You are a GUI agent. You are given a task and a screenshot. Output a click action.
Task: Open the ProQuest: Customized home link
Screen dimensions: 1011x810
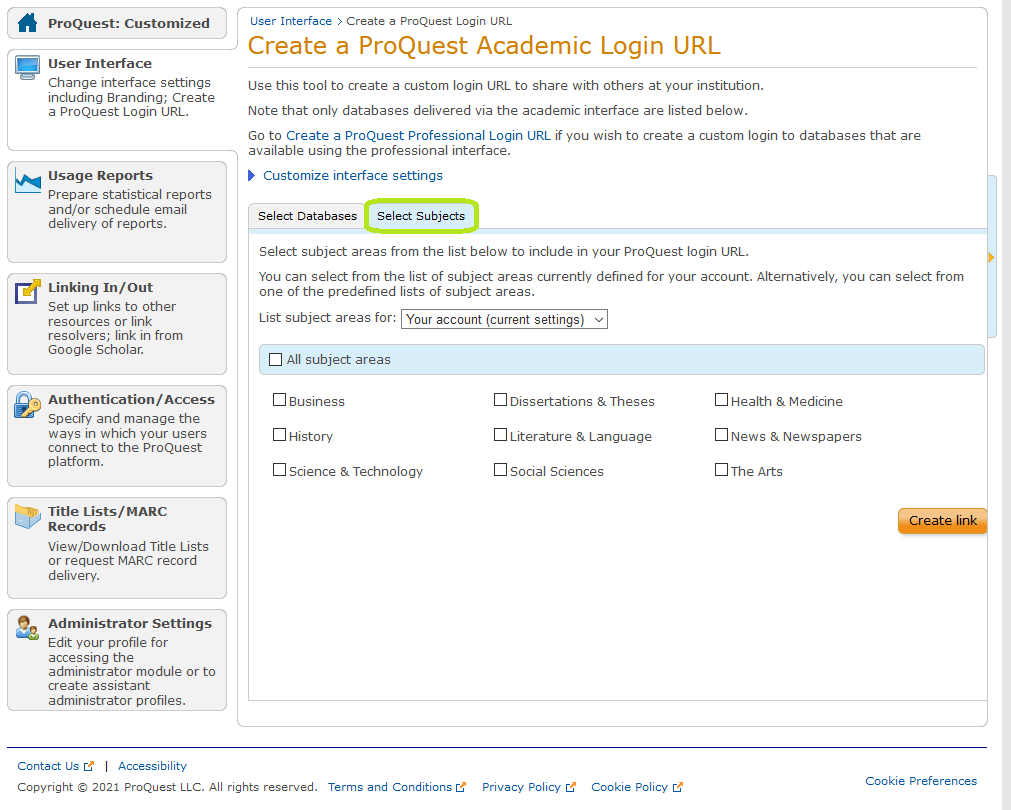[x=128, y=23]
